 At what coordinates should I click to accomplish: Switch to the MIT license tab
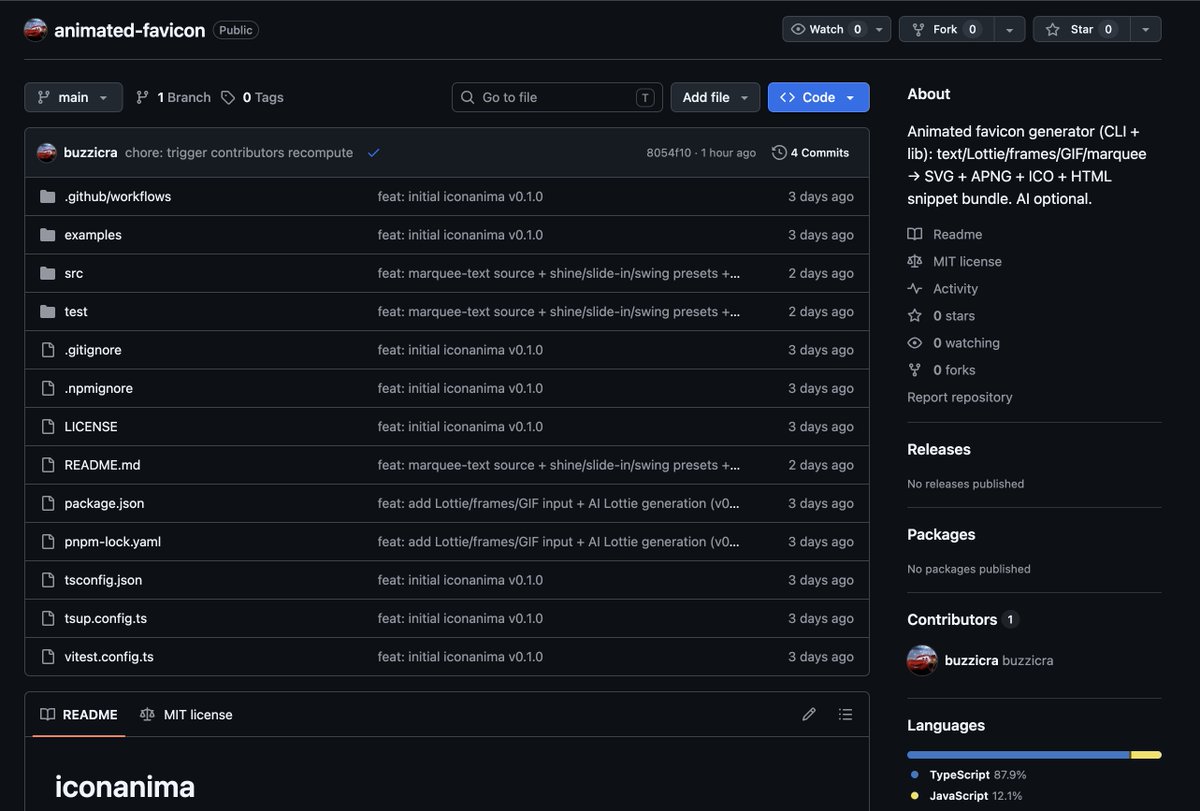point(186,714)
